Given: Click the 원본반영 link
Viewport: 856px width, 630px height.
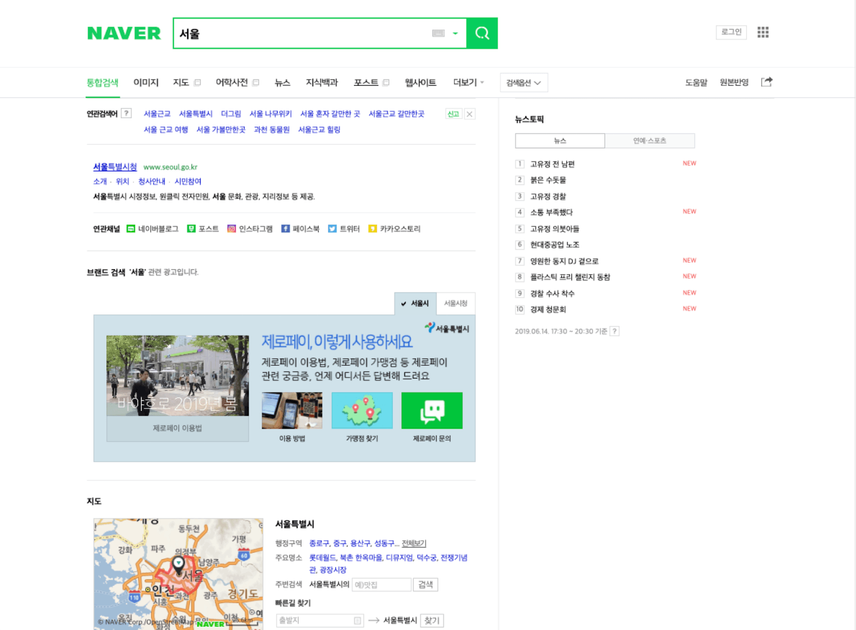Looking at the screenshot, I should (734, 82).
